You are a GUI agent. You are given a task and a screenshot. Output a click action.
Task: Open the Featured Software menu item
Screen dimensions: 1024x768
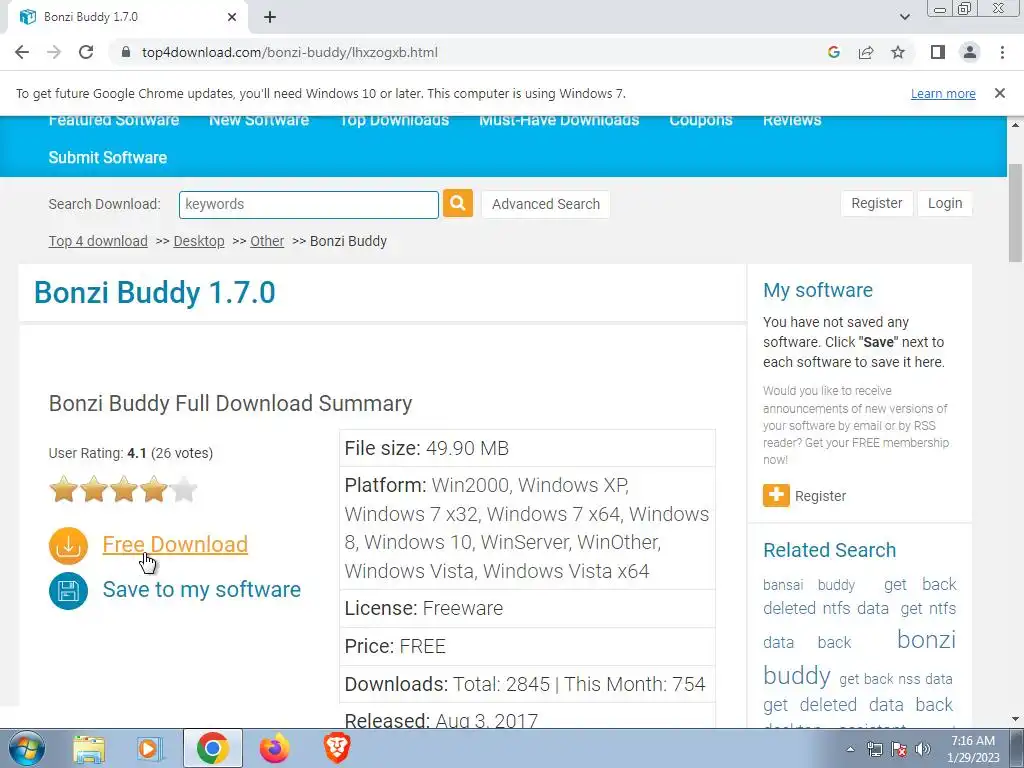click(114, 121)
